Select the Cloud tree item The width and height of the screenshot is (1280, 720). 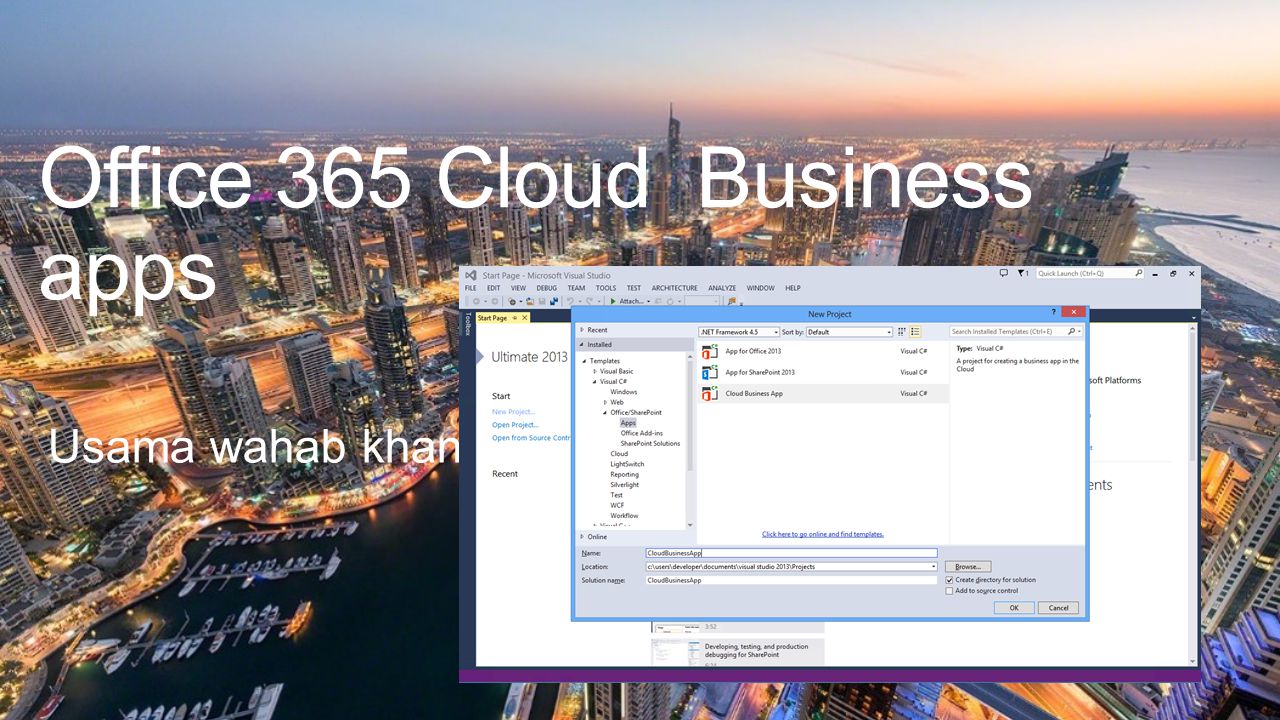tap(619, 454)
